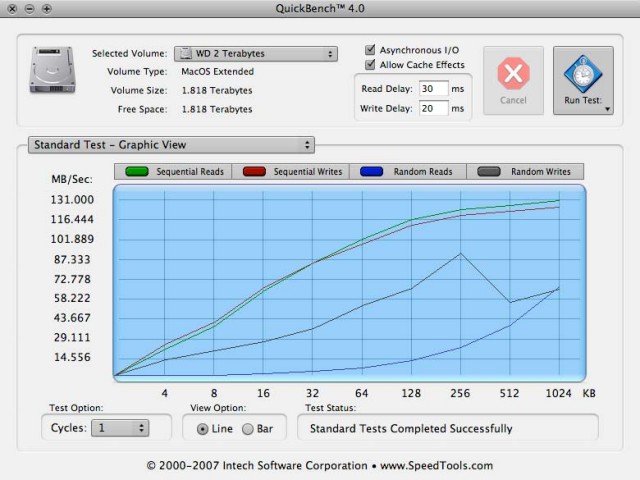Image resolution: width=640 pixels, height=480 pixels.
Task: Click the blue Random Reads swatch
Action: [371, 171]
